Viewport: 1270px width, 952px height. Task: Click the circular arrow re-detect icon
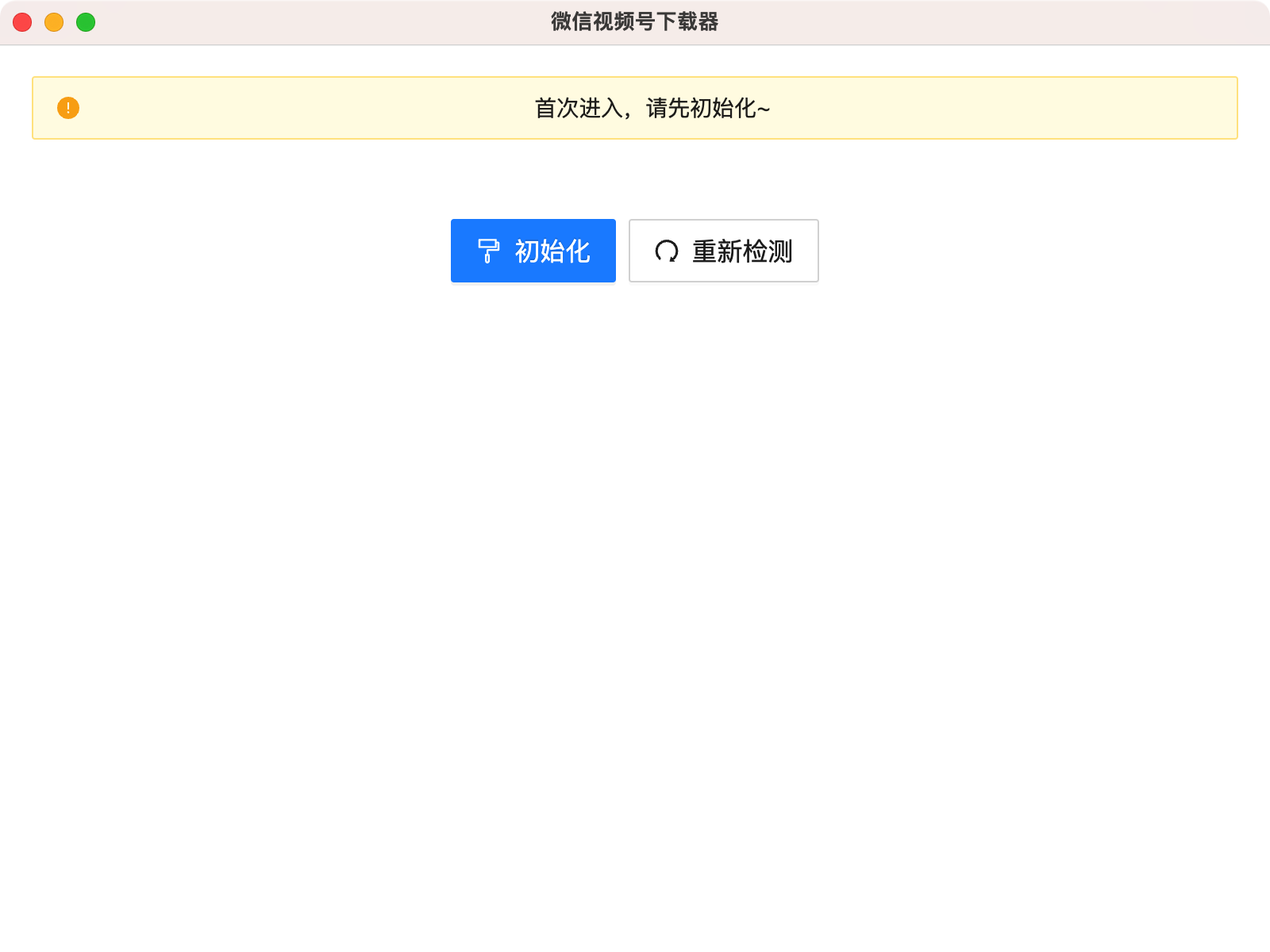coord(666,251)
